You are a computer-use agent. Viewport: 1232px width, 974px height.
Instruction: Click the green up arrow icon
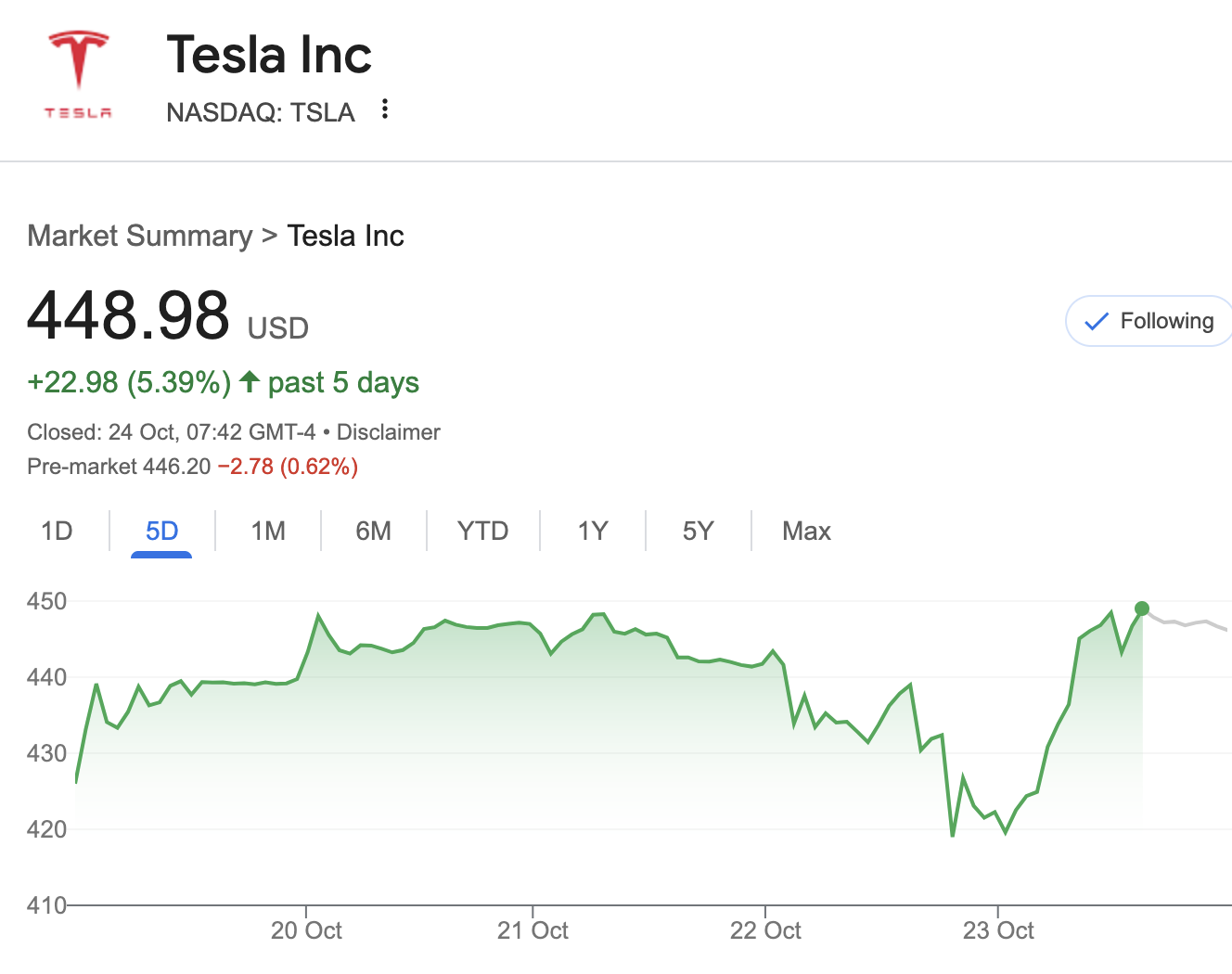pyautogui.click(x=249, y=381)
